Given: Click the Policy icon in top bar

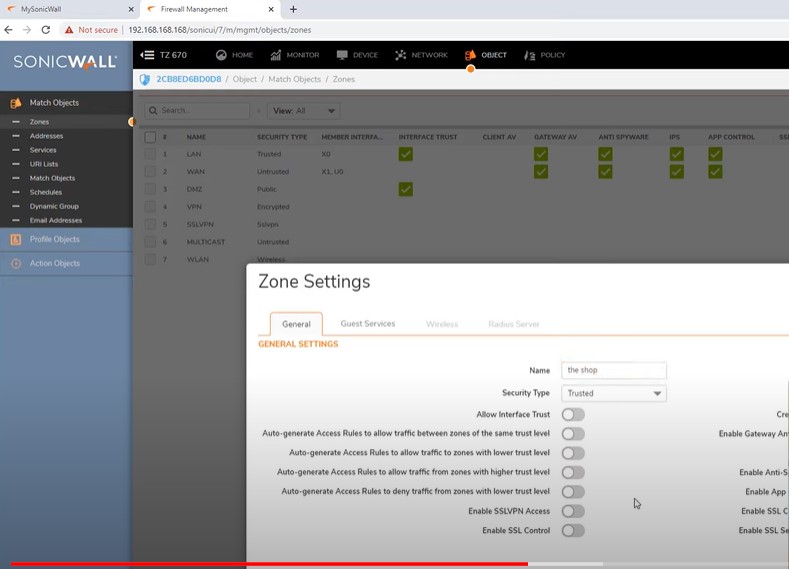Looking at the screenshot, I should [529, 55].
